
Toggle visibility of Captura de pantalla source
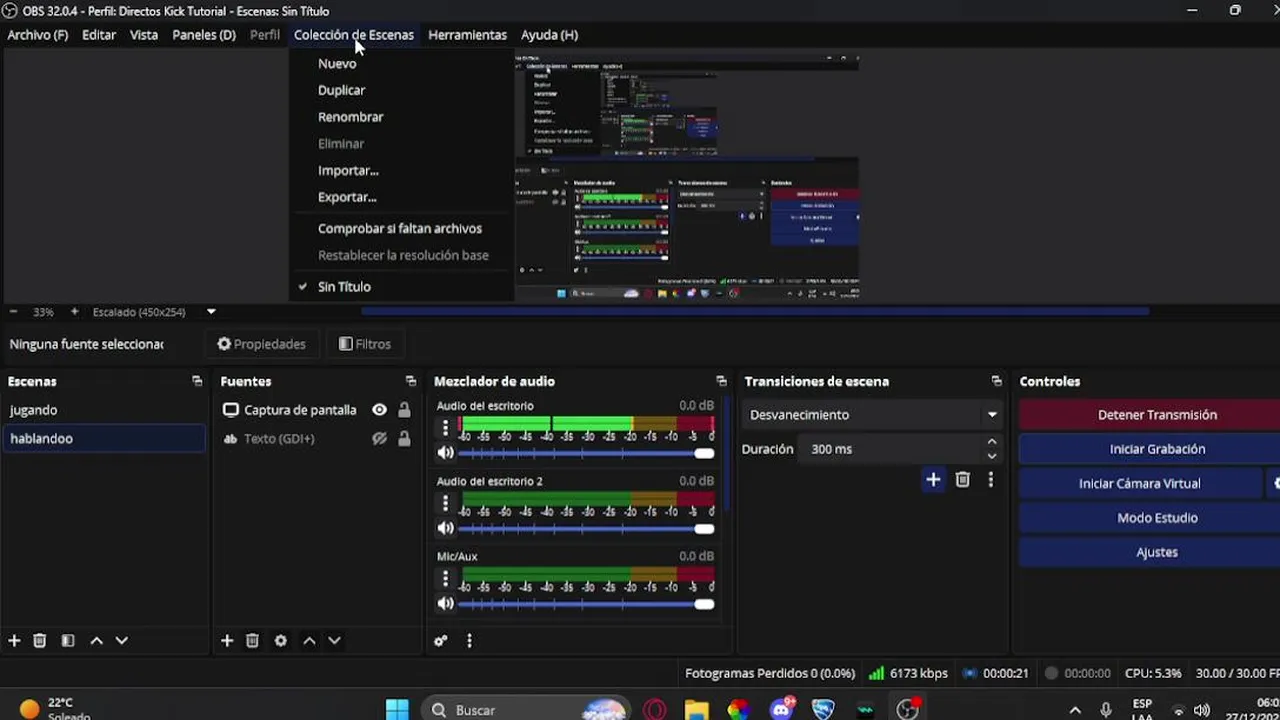[x=379, y=410]
